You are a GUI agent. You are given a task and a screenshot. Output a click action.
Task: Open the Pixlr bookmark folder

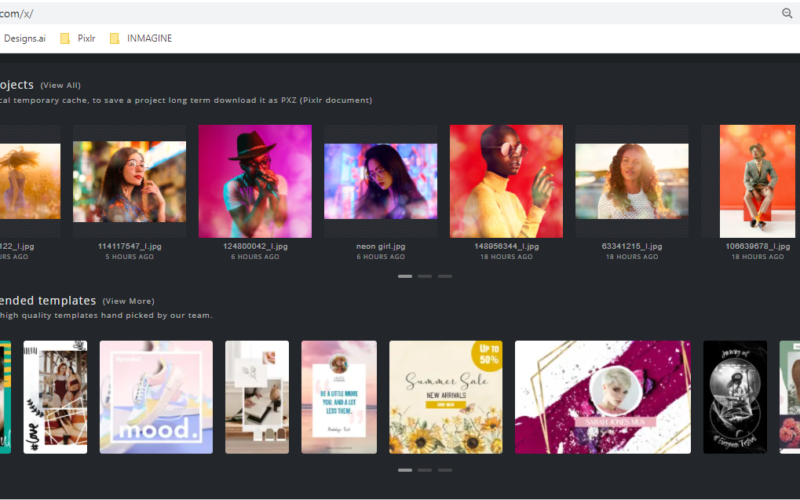tap(78, 38)
